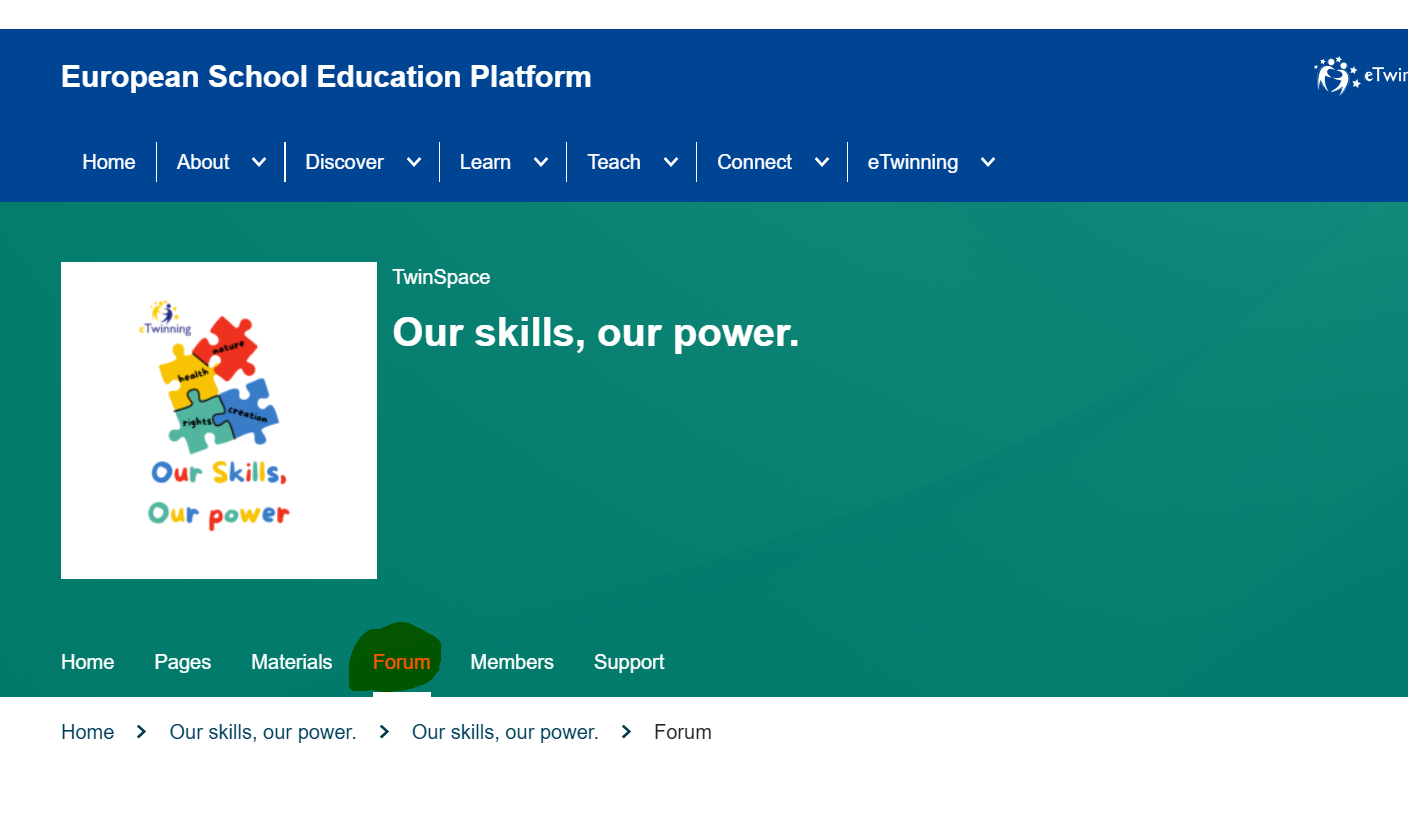Go to Home in main navigation bar

click(109, 162)
